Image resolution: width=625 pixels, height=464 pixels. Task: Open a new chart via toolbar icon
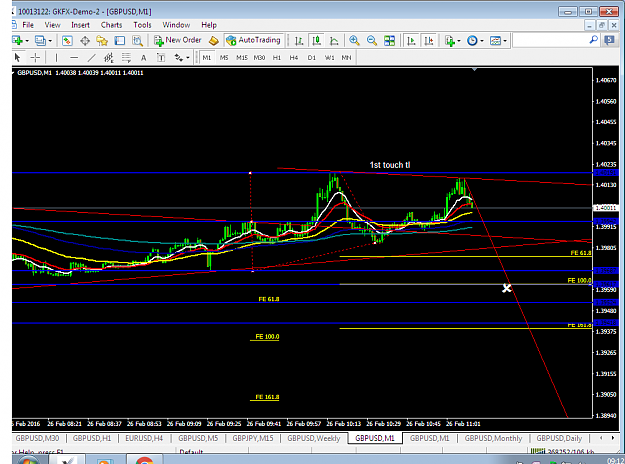pos(18,40)
